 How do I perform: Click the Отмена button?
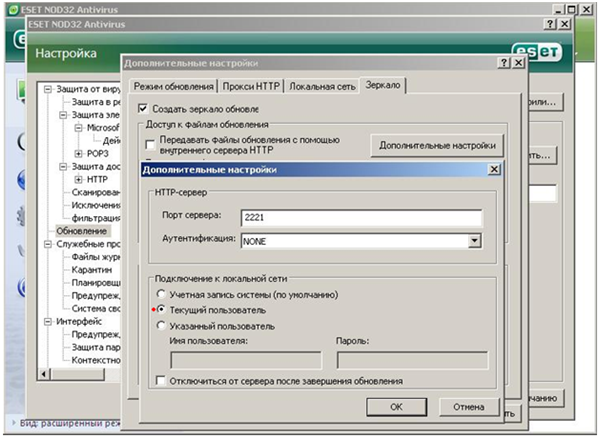point(469,407)
